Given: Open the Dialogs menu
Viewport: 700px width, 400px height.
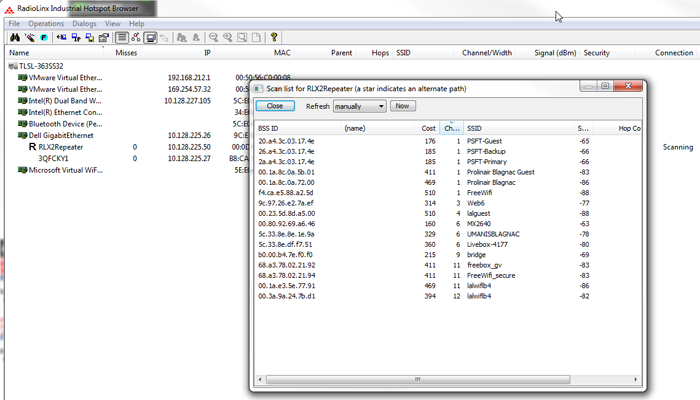Looking at the screenshot, I should [x=84, y=24].
